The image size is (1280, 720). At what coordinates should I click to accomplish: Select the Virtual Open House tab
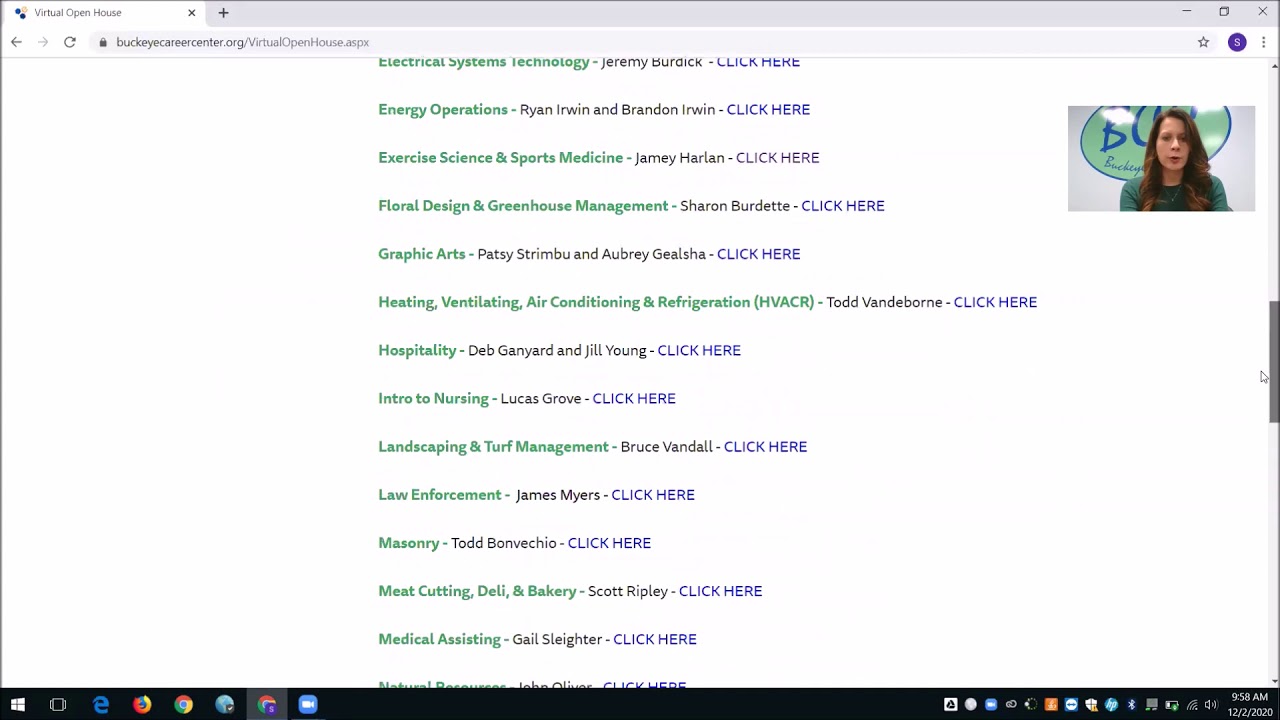(105, 13)
